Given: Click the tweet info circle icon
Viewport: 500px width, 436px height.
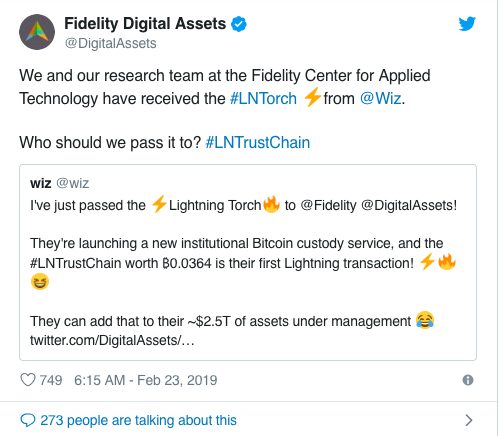Looking at the screenshot, I should [468, 380].
